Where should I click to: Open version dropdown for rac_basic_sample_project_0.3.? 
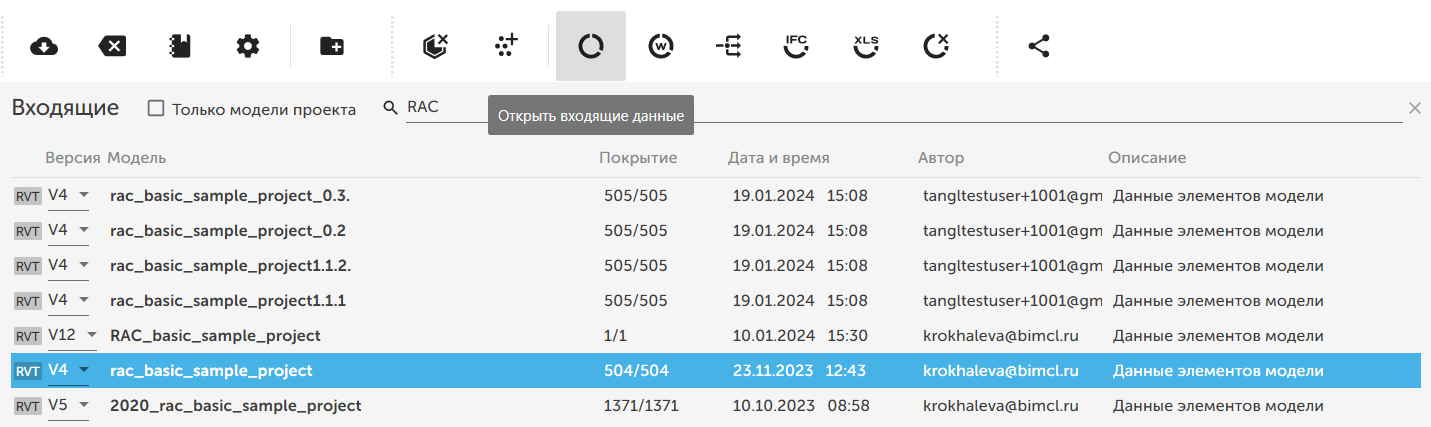pos(69,196)
